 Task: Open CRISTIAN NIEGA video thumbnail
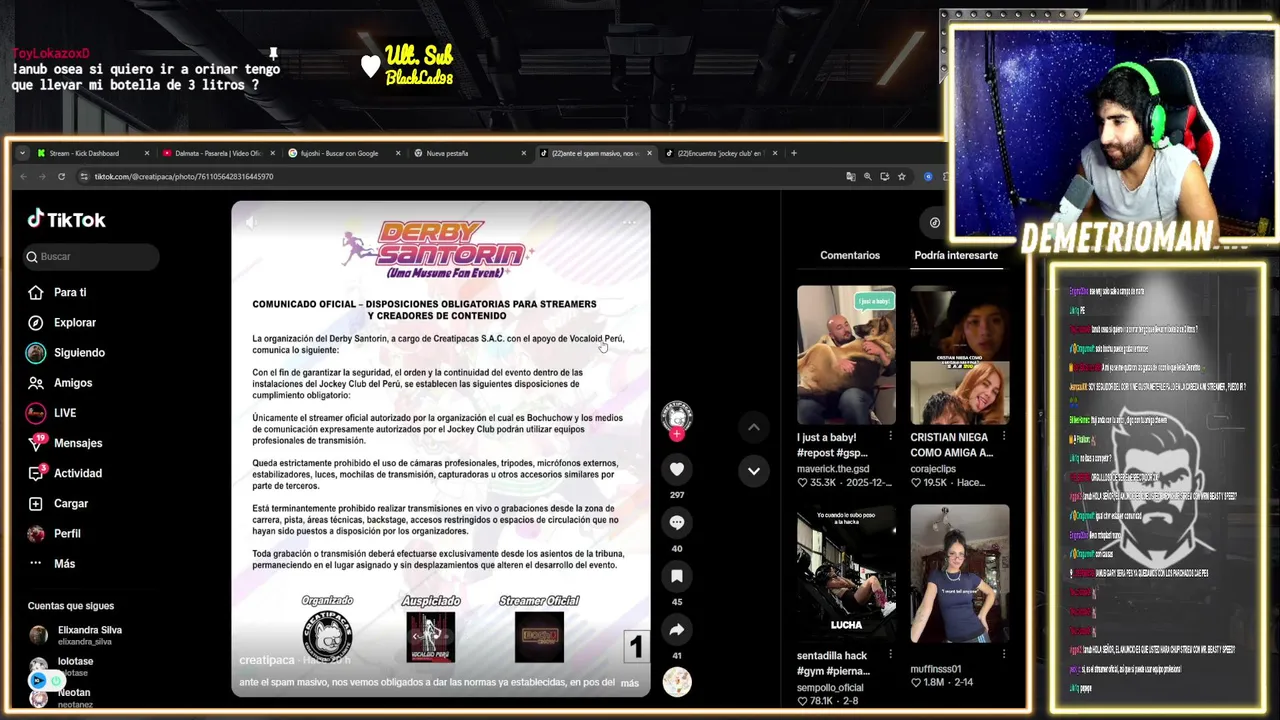960,355
